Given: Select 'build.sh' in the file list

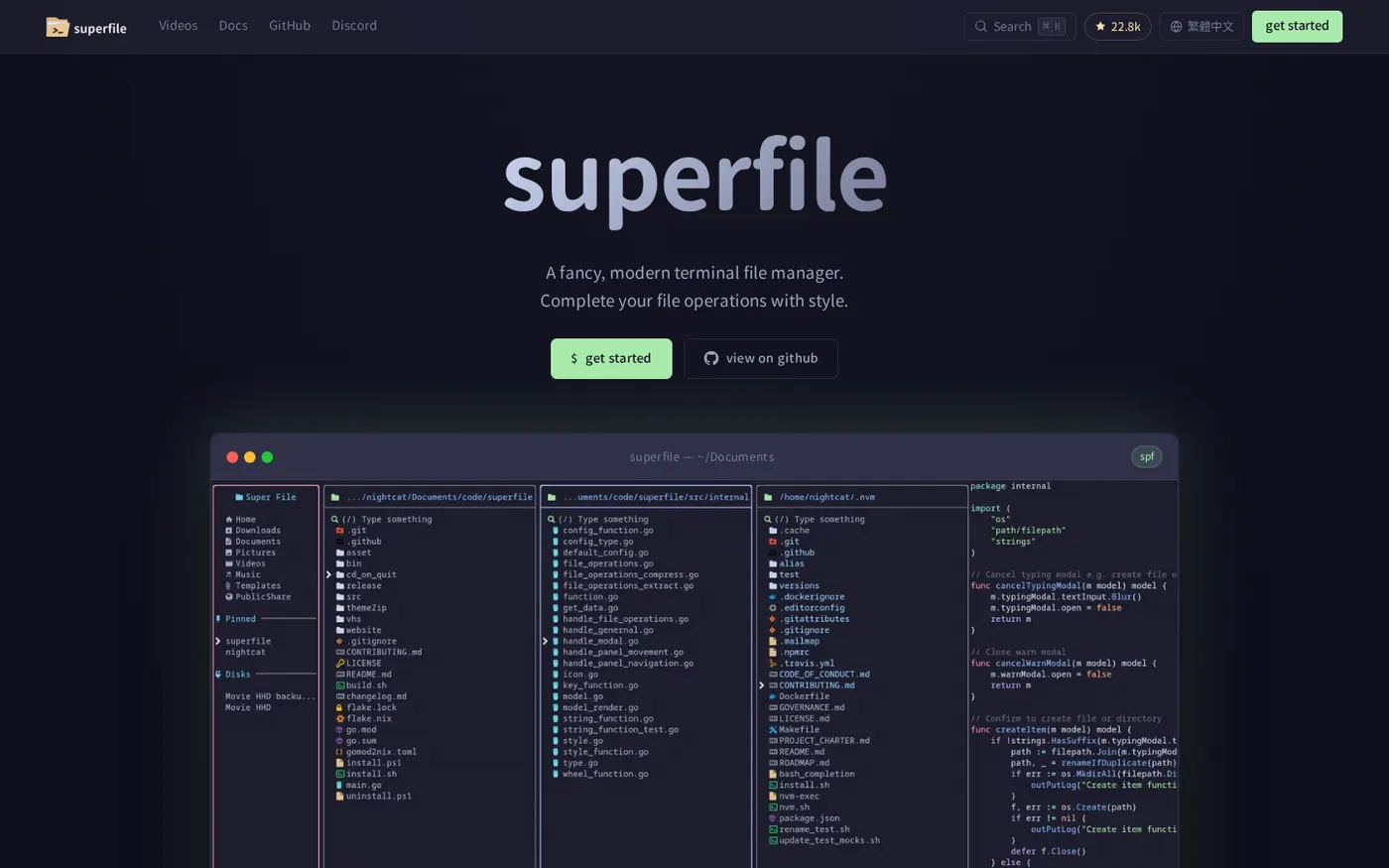Looking at the screenshot, I should (x=367, y=685).
